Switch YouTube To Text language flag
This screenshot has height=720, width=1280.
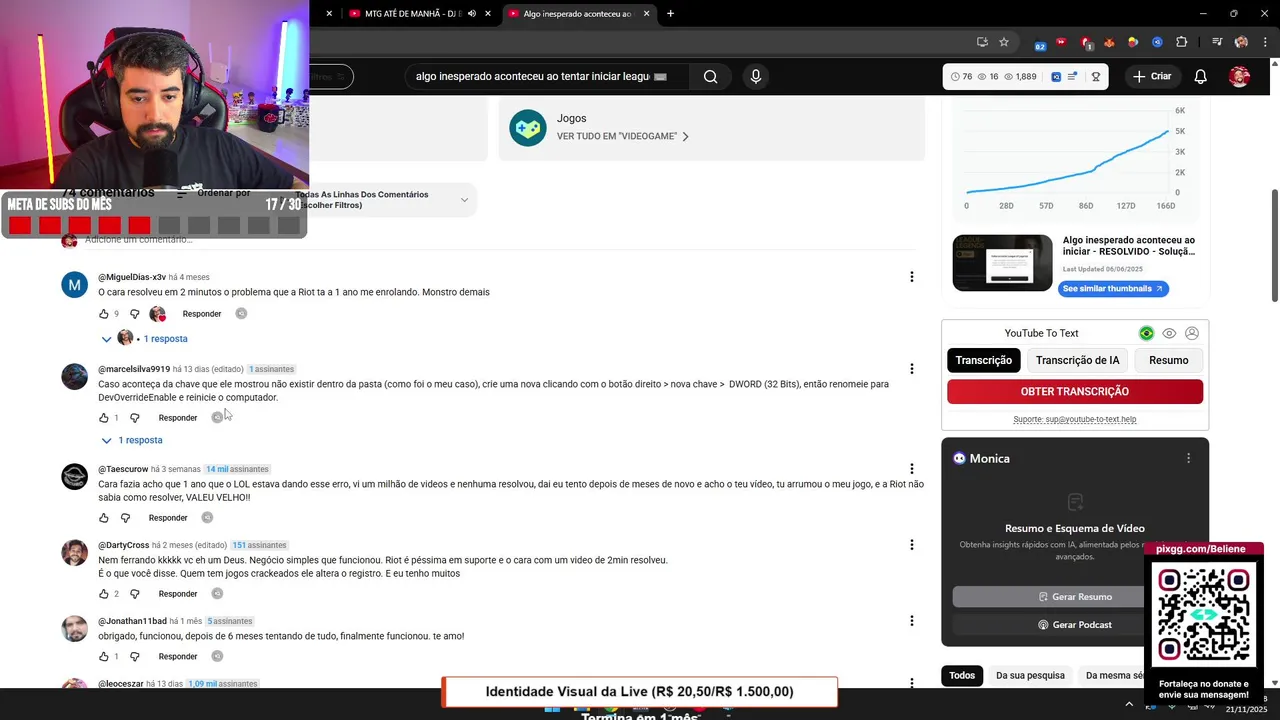click(1146, 333)
